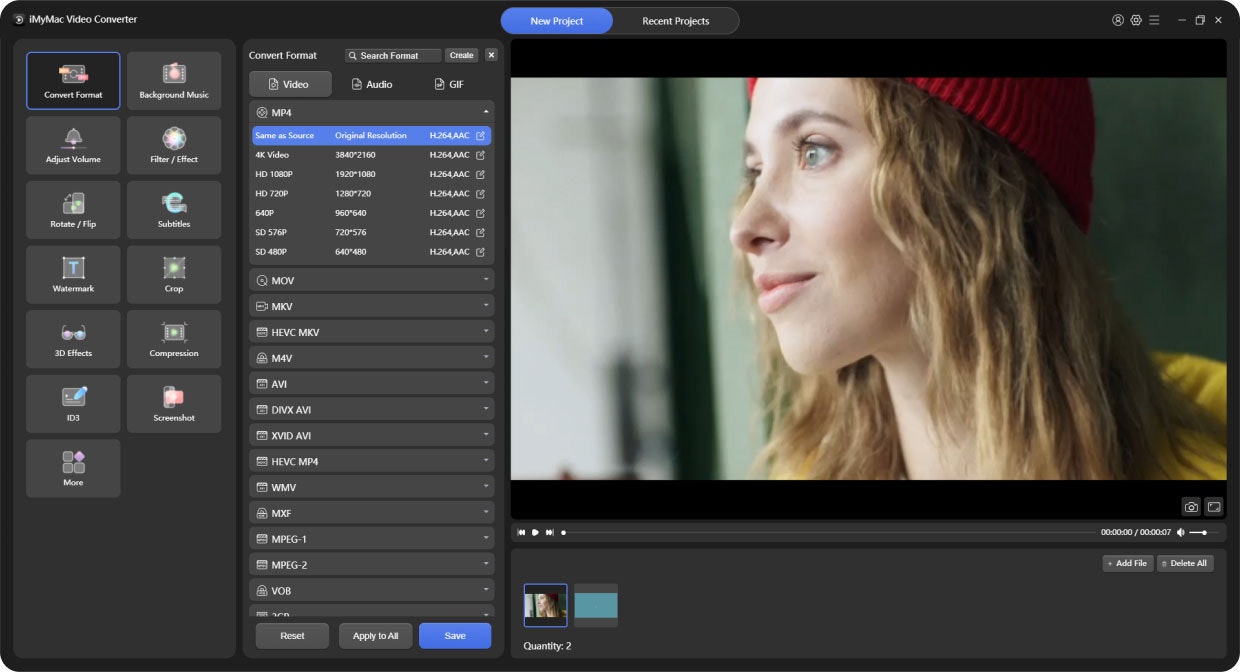Play the preview video
The image size is (1240, 672).
[x=535, y=533]
